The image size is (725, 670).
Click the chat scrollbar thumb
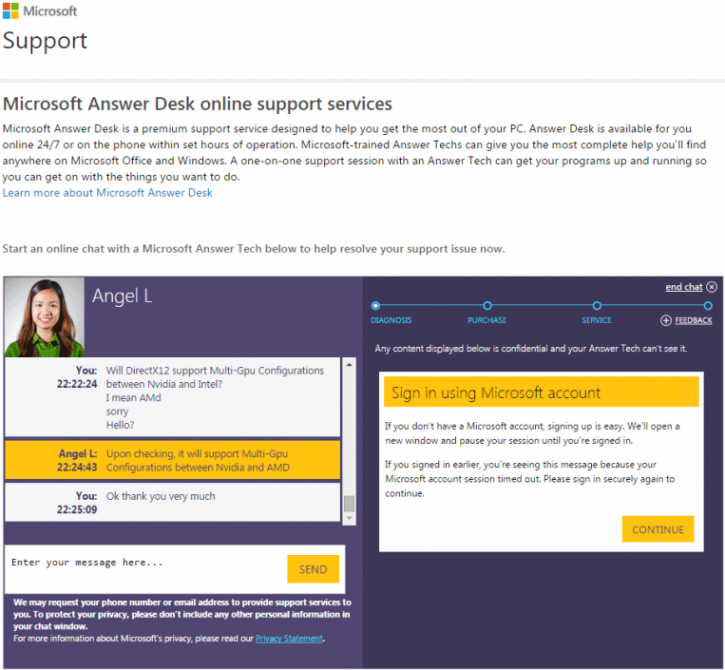[349, 504]
